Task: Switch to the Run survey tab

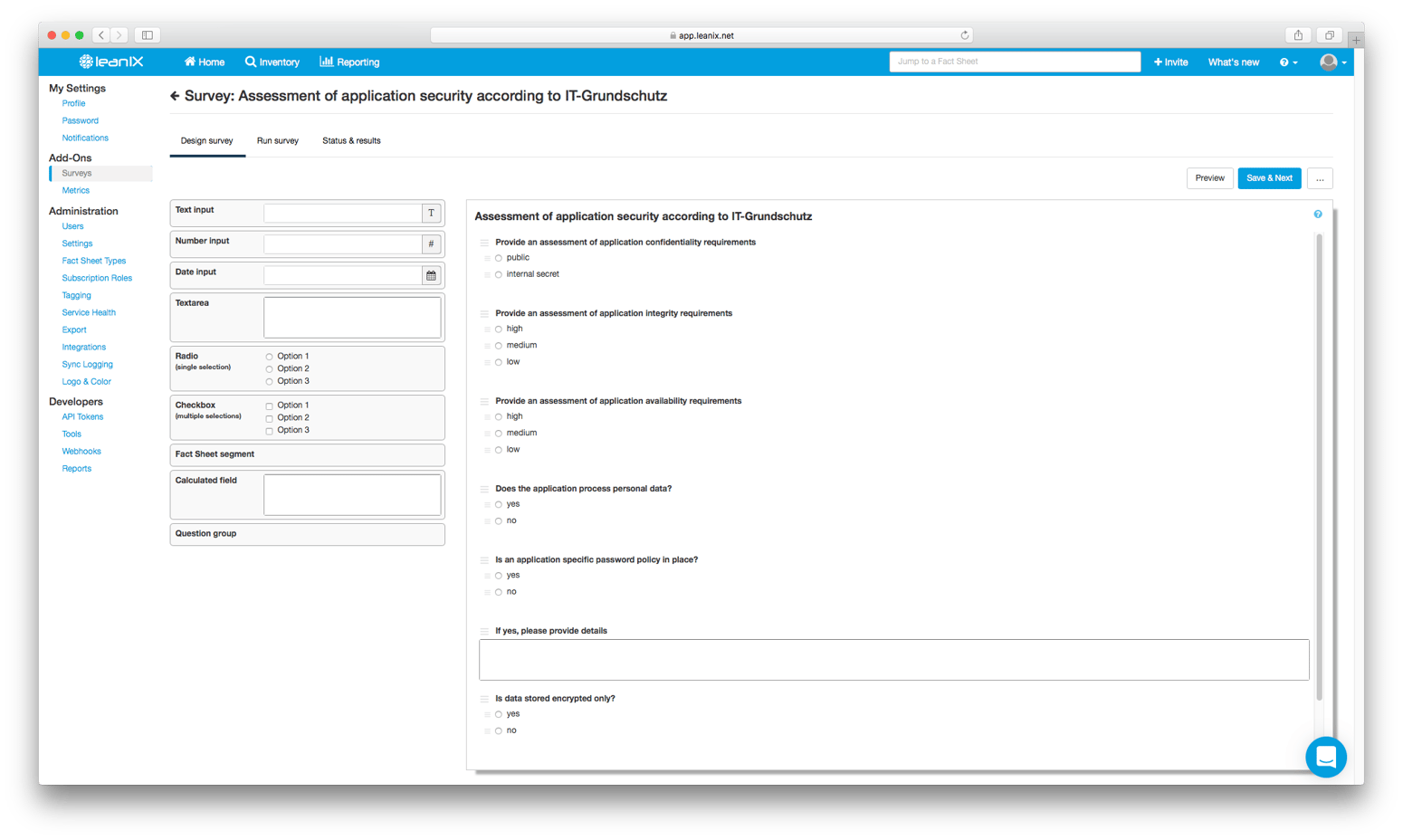Action: tap(278, 140)
